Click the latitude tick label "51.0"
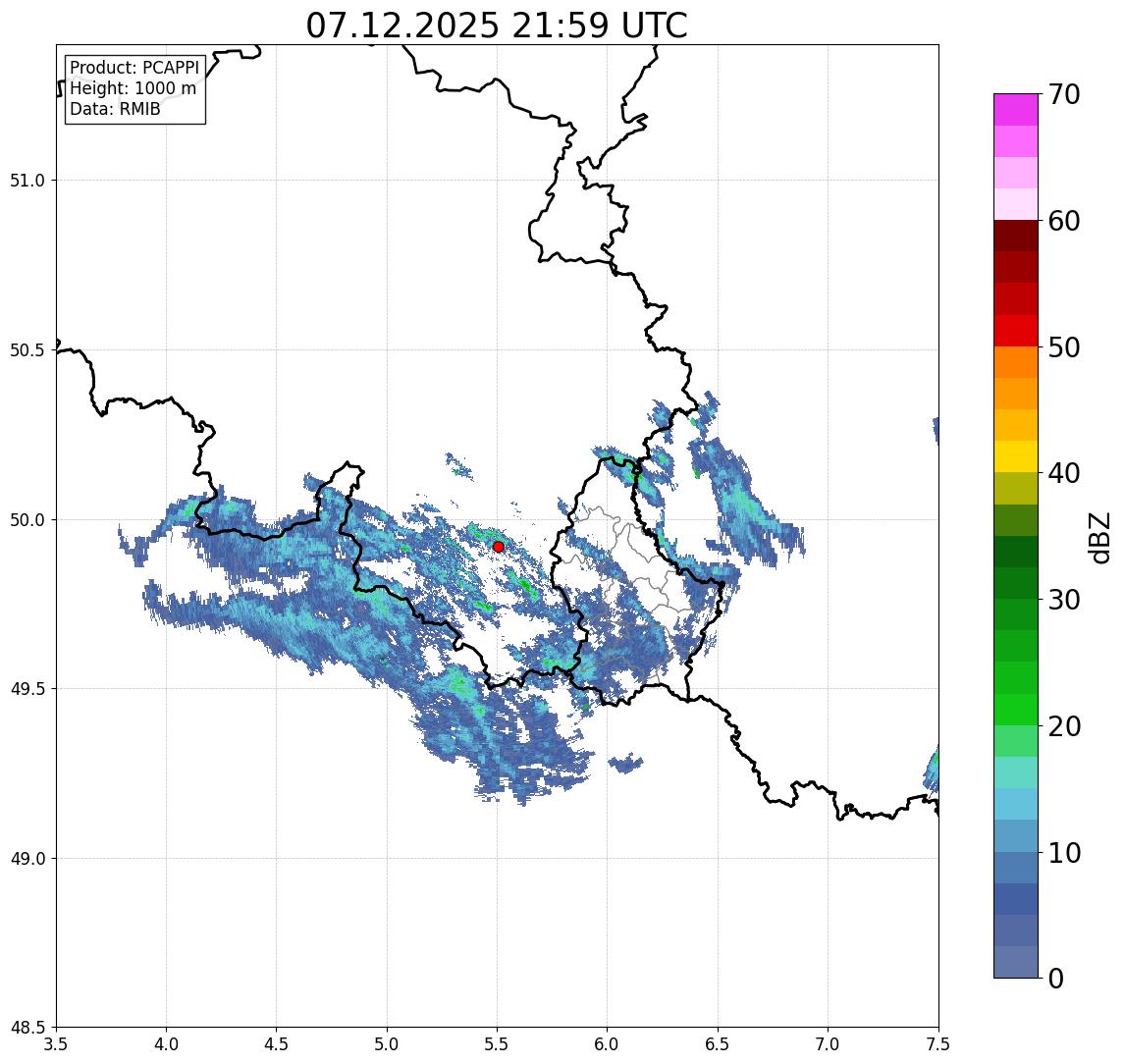 [x=27, y=181]
